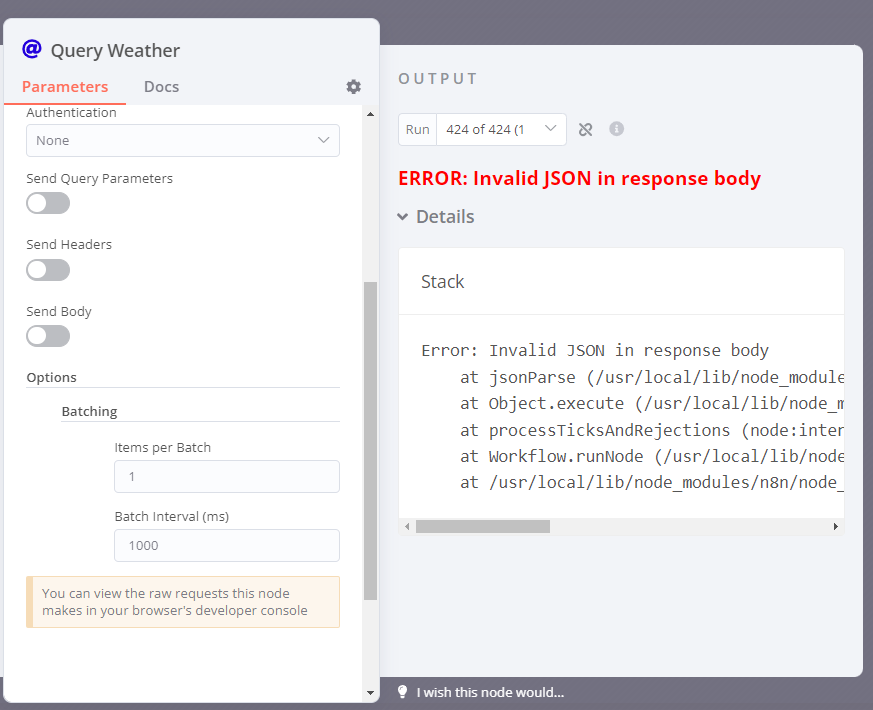Click parameters panel scroll up arrow
This screenshot has width=873, height=710.
click(370, 114)
